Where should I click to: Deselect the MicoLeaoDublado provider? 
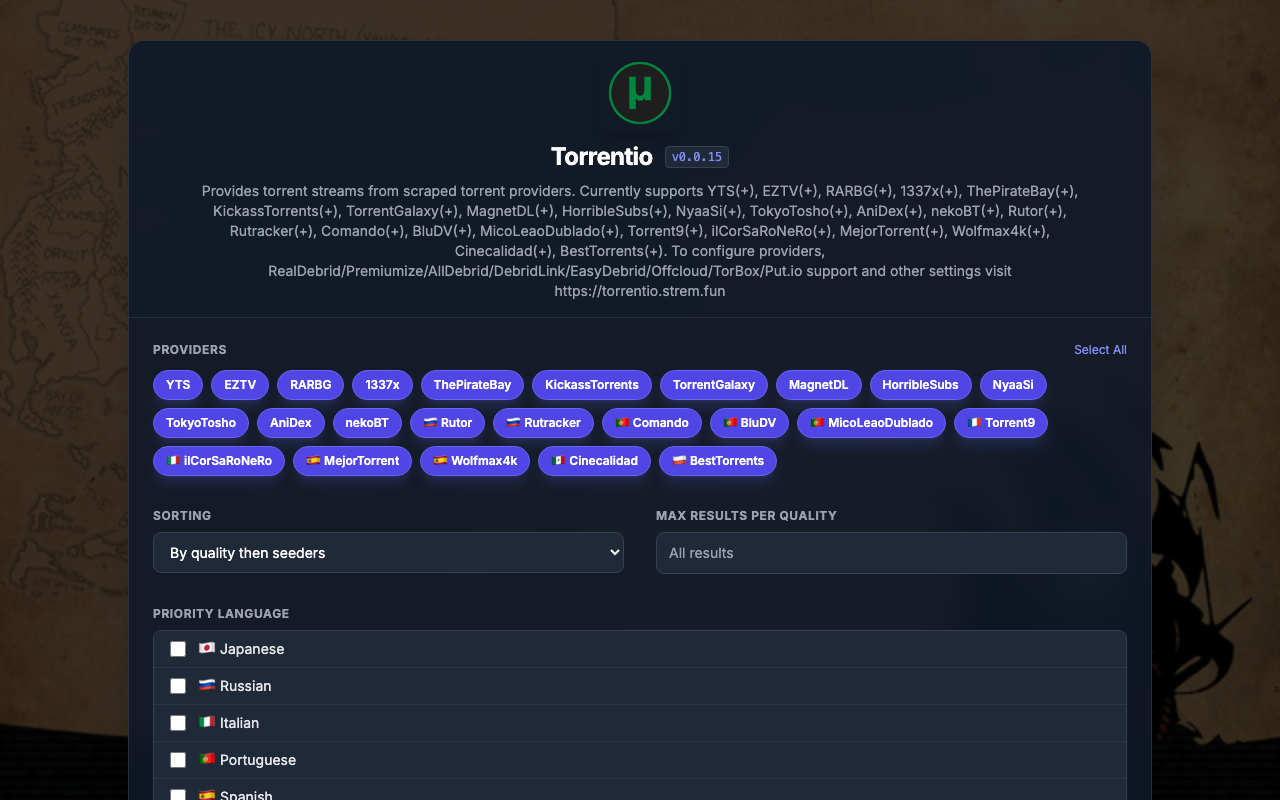pyautogui.click(x=871, y=423)
